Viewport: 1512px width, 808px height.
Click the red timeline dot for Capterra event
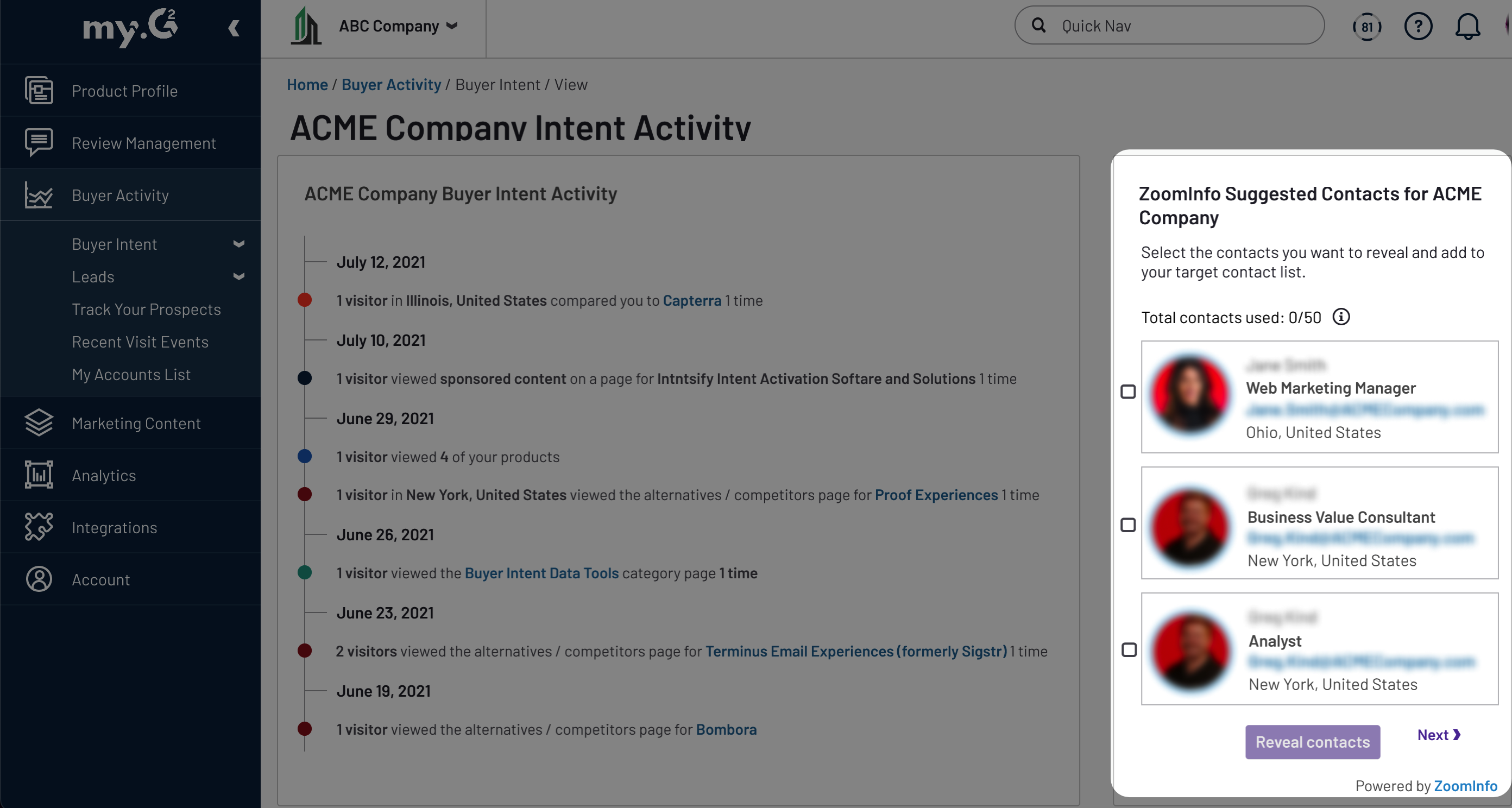(304, 300)
